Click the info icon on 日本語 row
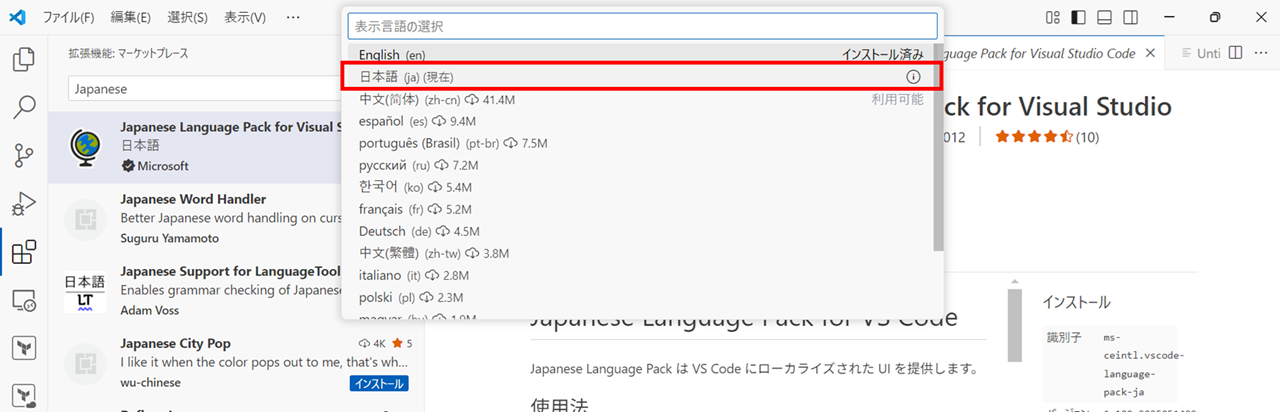 coord(913,77)
